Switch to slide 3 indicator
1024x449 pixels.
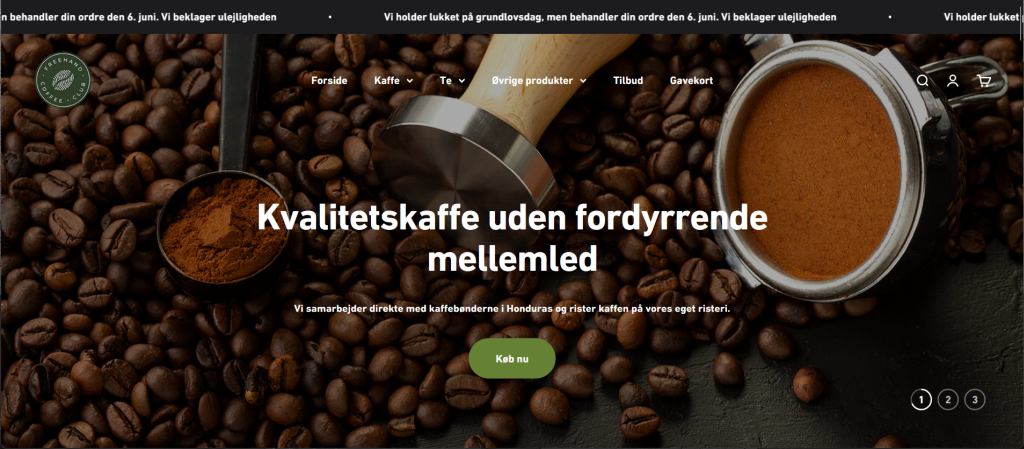975,399
